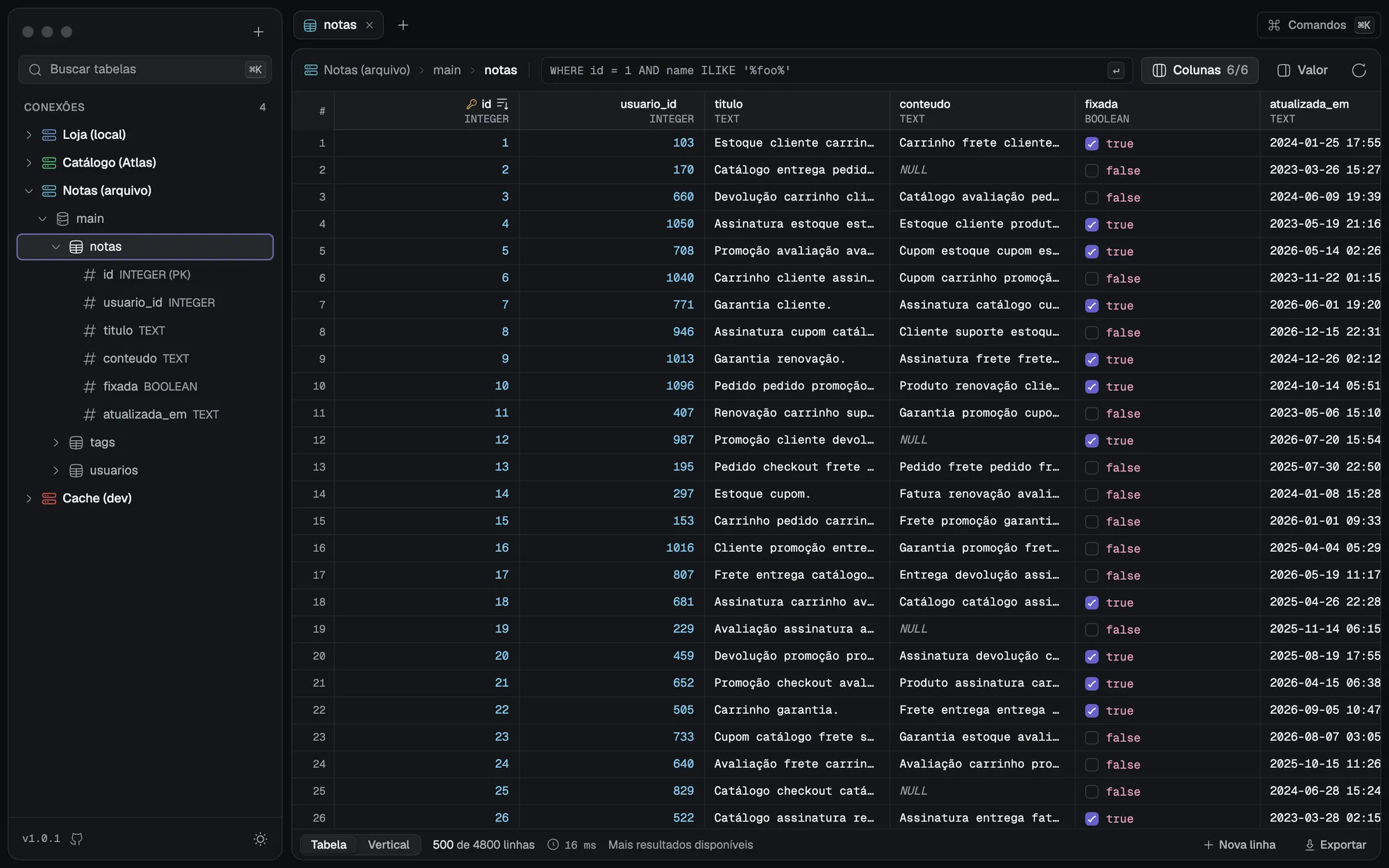The height and width of the screenshot is (868, 1389).
Task: Open a new tab with the plus beside notas tab
Action: pyautogui.click(x=403, y=25)
